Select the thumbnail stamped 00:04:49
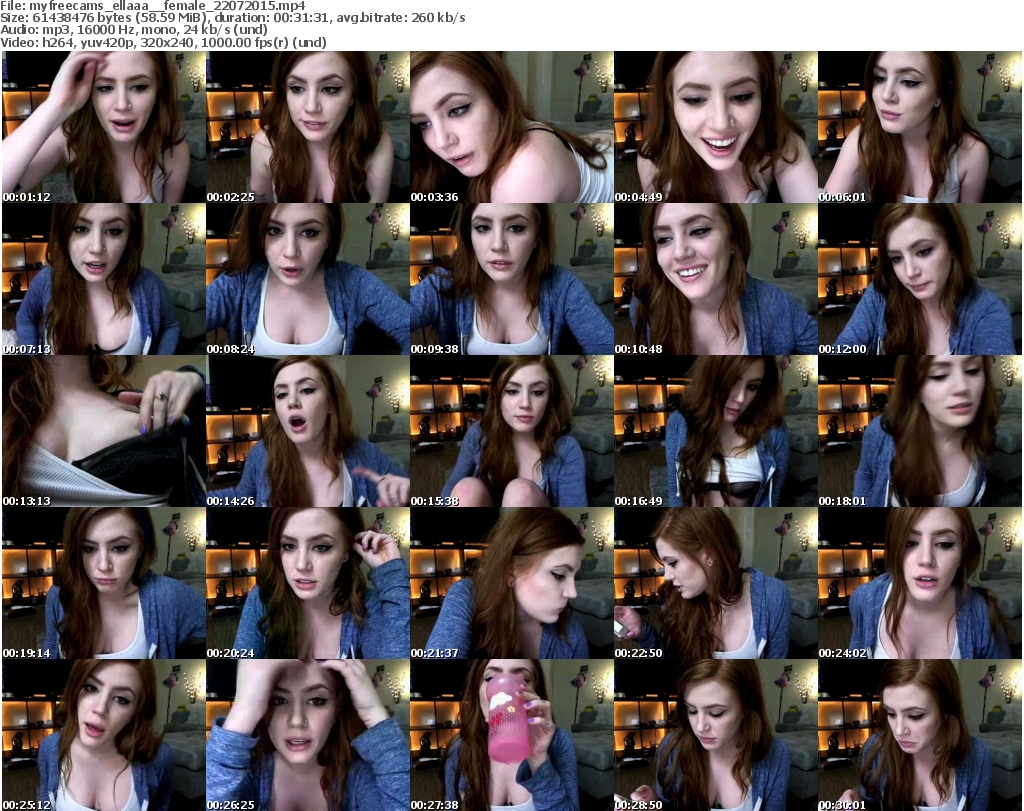 (x=716, y=127)
